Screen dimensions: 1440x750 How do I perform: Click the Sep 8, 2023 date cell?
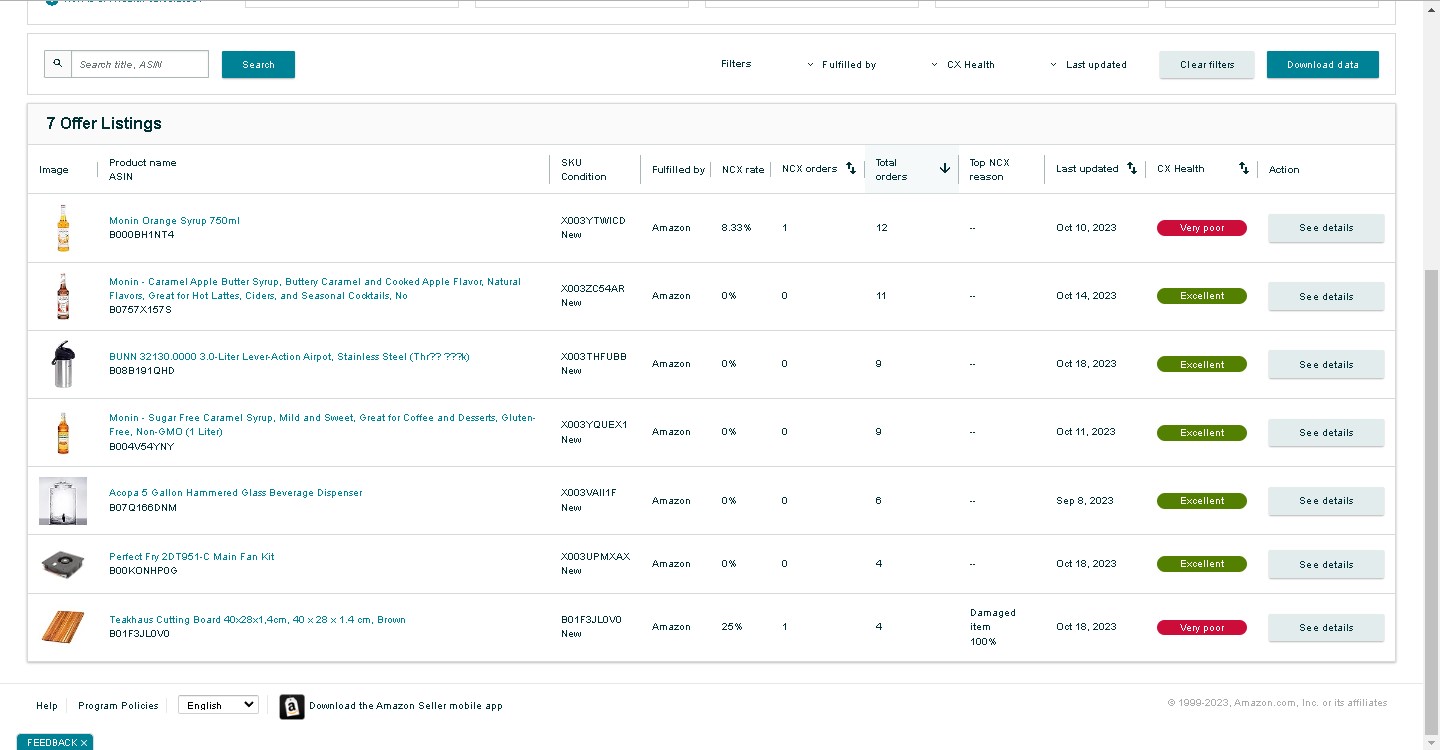[x=1084, y=501]
